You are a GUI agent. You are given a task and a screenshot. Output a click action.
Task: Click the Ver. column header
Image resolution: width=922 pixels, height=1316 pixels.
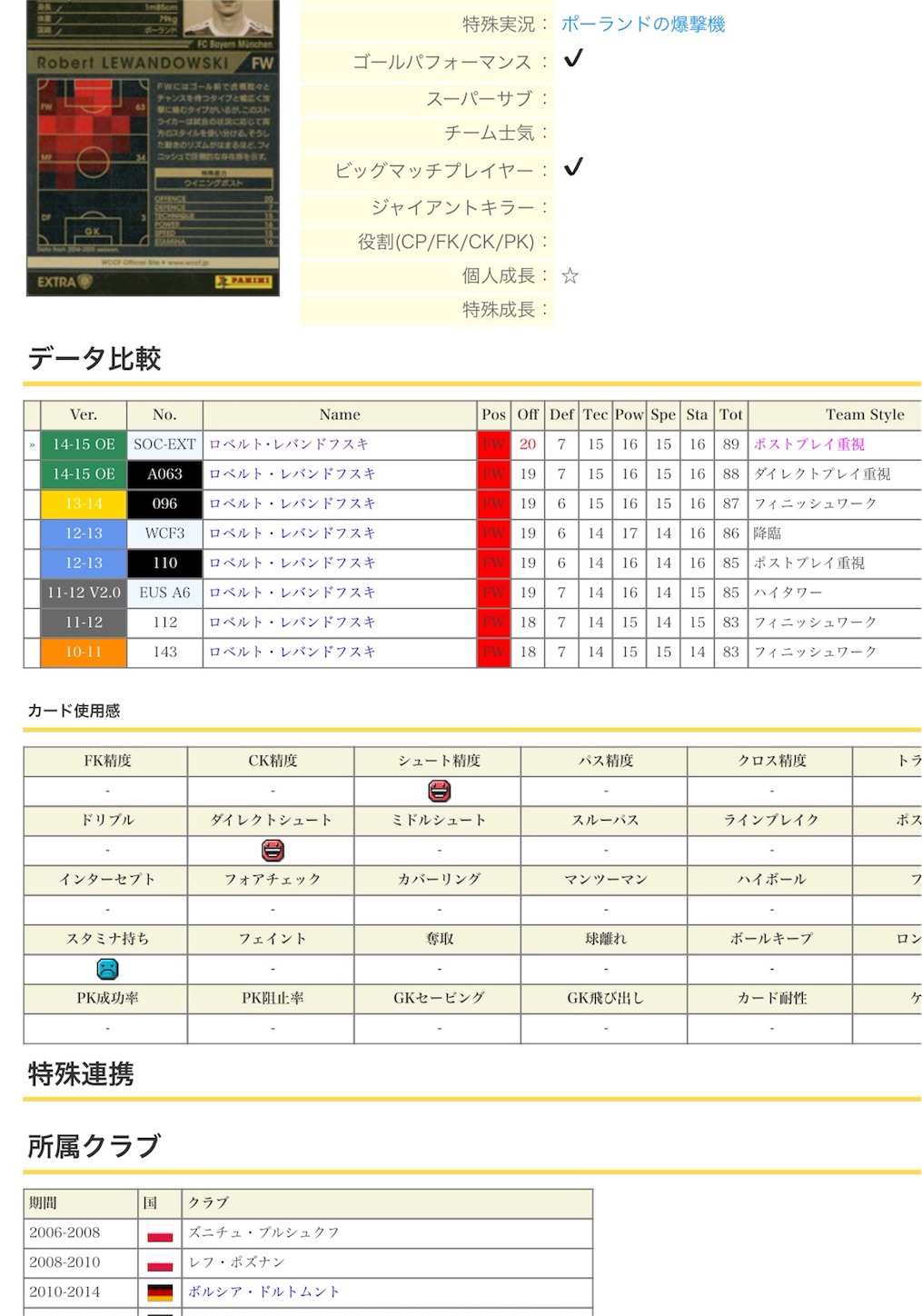pos(84,414)
